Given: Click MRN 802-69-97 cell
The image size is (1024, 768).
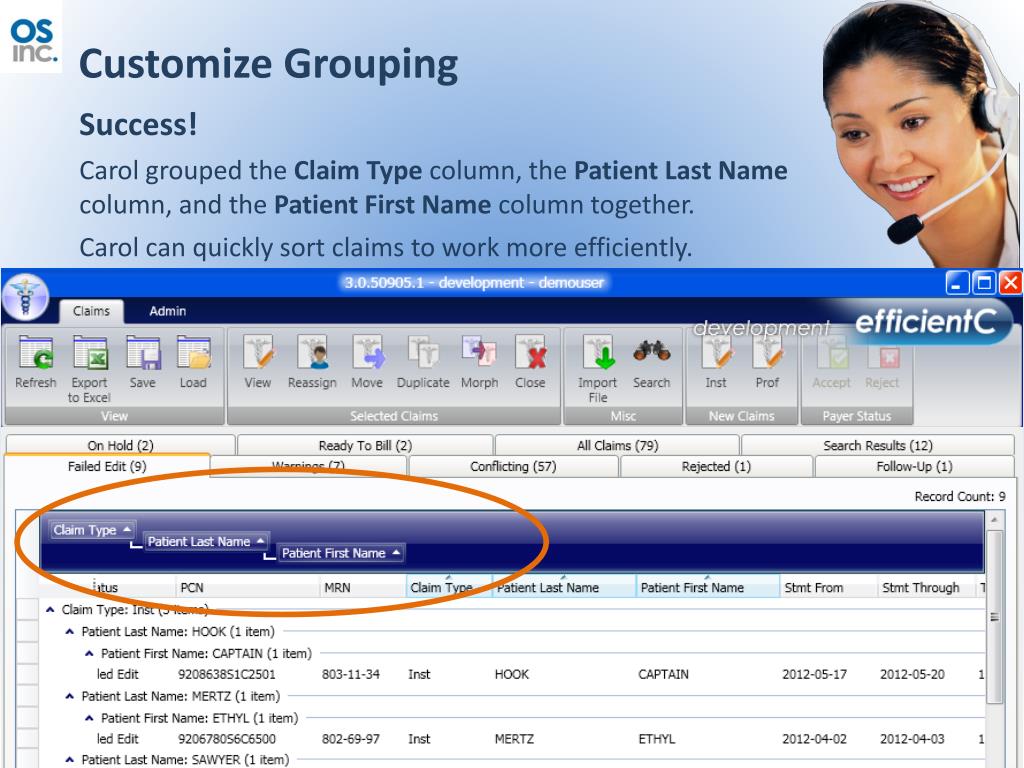Looking at the screenshot, I should coord(351,739).
